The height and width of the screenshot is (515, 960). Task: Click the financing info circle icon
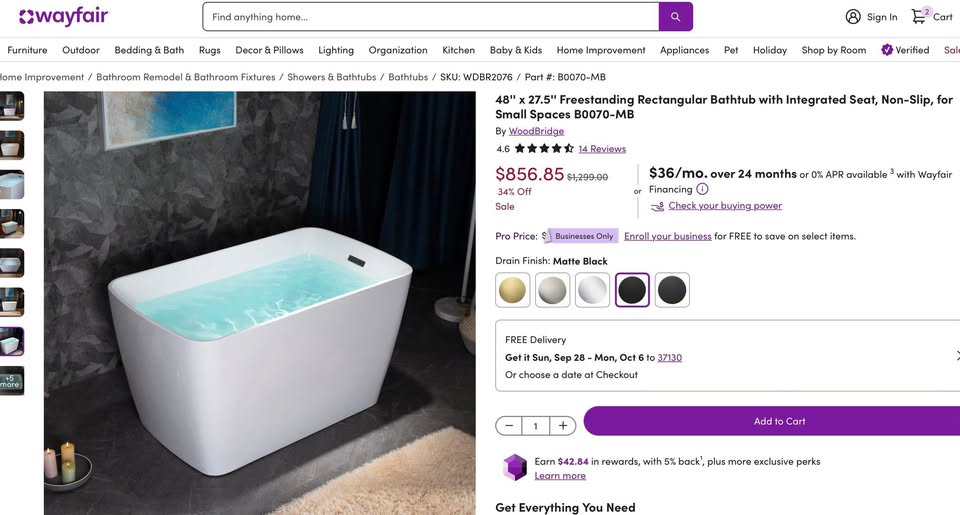[702, 189]
